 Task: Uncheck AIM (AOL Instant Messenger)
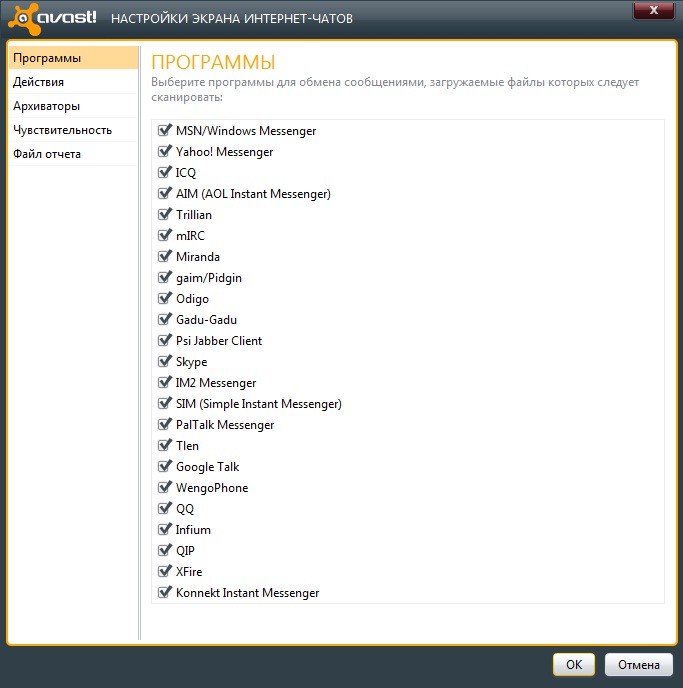(164, 194)
